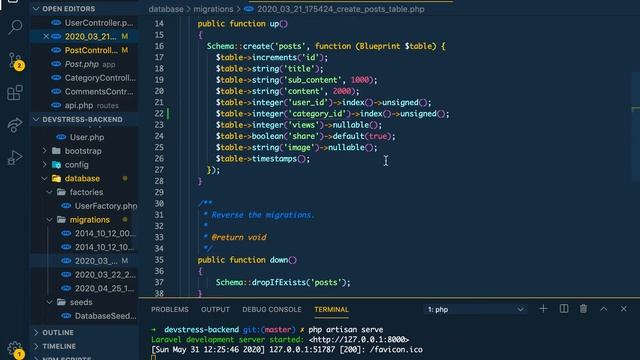Open CategoryControll... in open editors

(x=84, y=78)
